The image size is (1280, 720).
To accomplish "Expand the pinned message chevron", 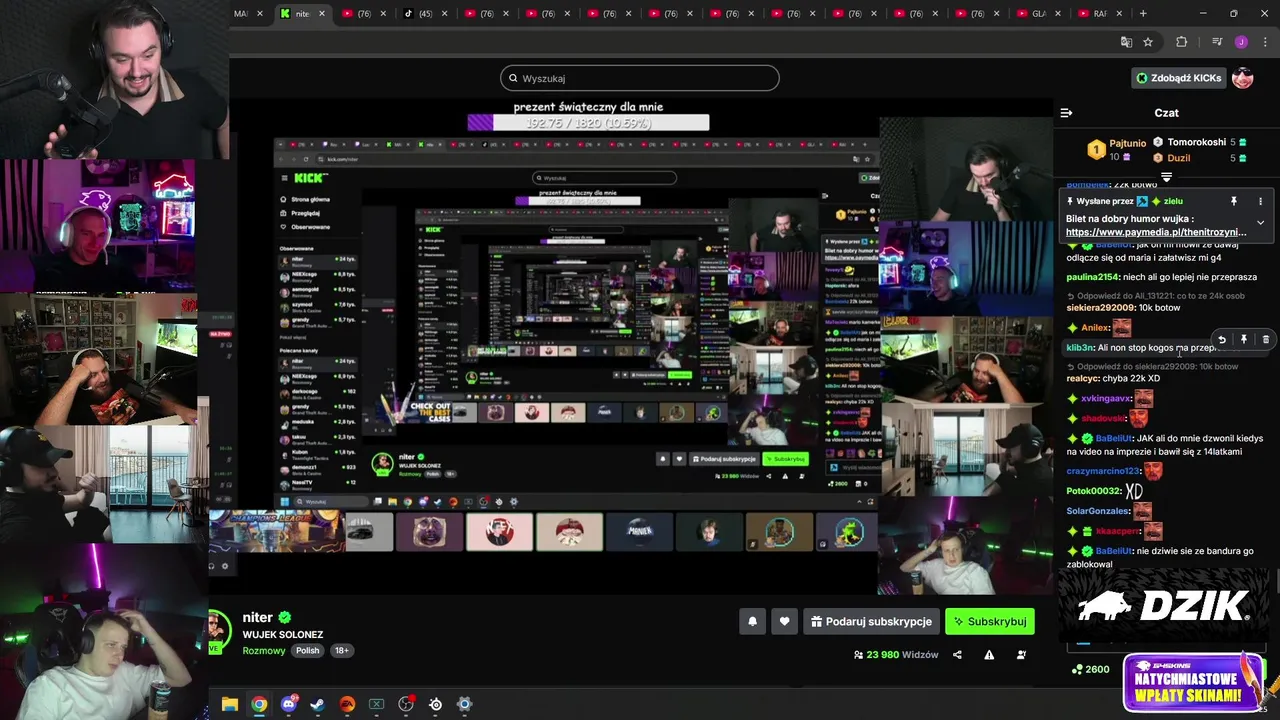I will 1260,222.
